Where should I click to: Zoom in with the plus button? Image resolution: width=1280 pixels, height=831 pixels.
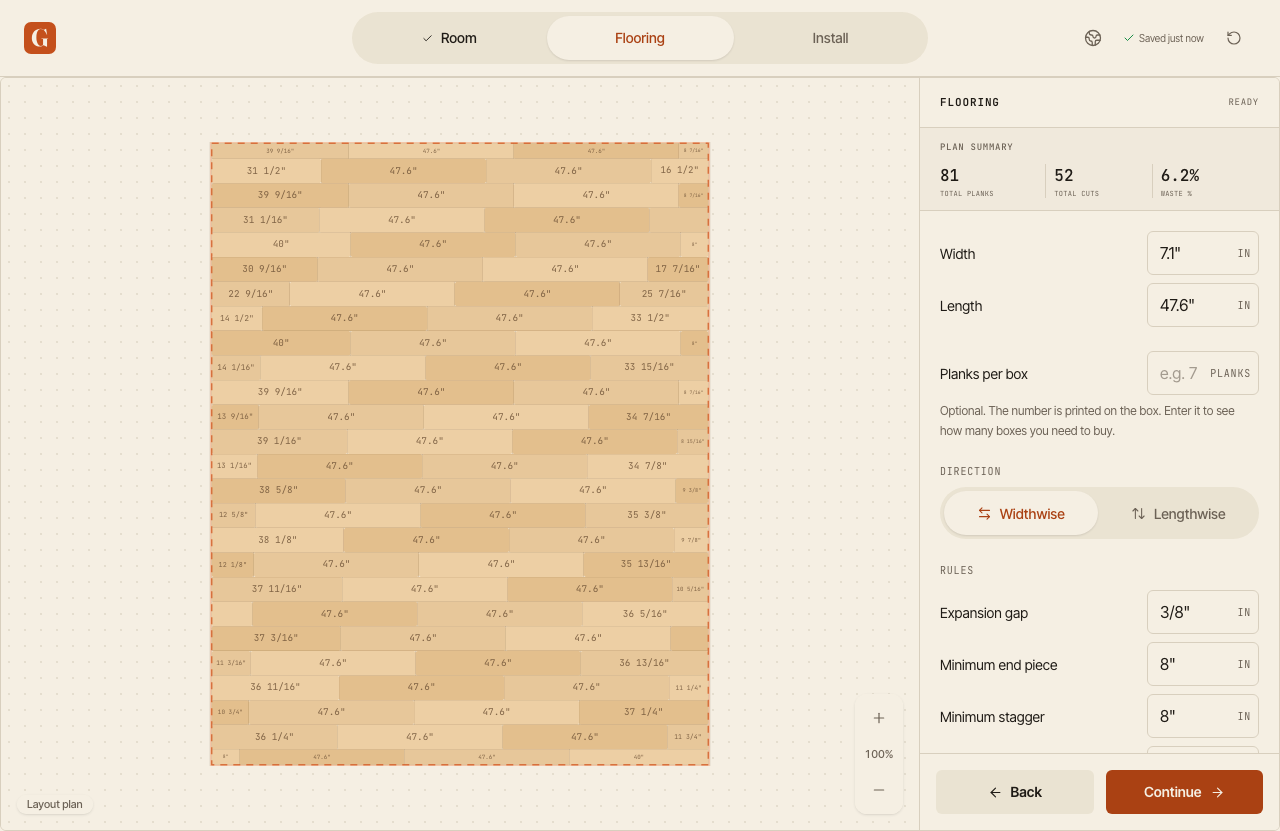pyautogui.click(x=879, y=718)
